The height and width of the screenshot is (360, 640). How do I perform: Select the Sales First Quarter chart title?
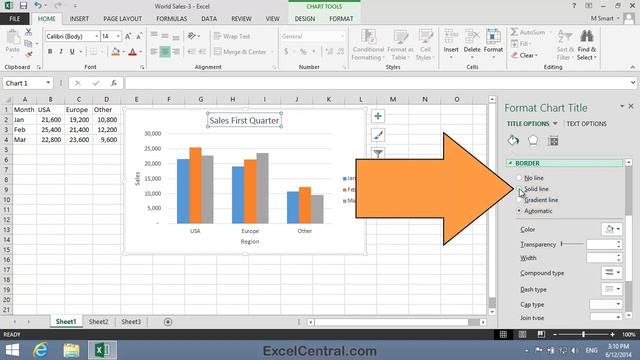[244, 120]
